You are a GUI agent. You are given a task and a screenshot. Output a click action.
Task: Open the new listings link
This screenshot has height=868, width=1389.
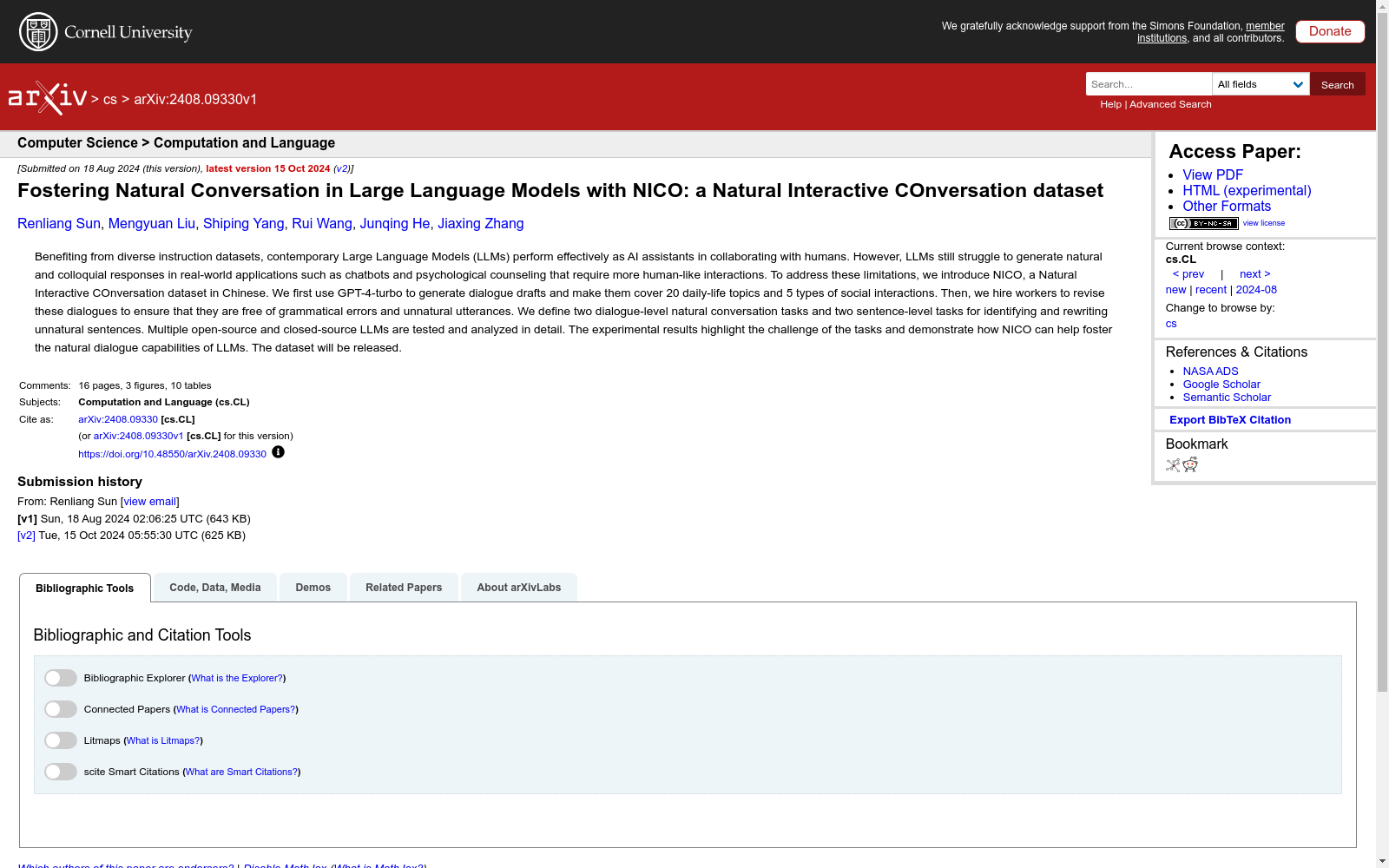[x=1175, y=290]
